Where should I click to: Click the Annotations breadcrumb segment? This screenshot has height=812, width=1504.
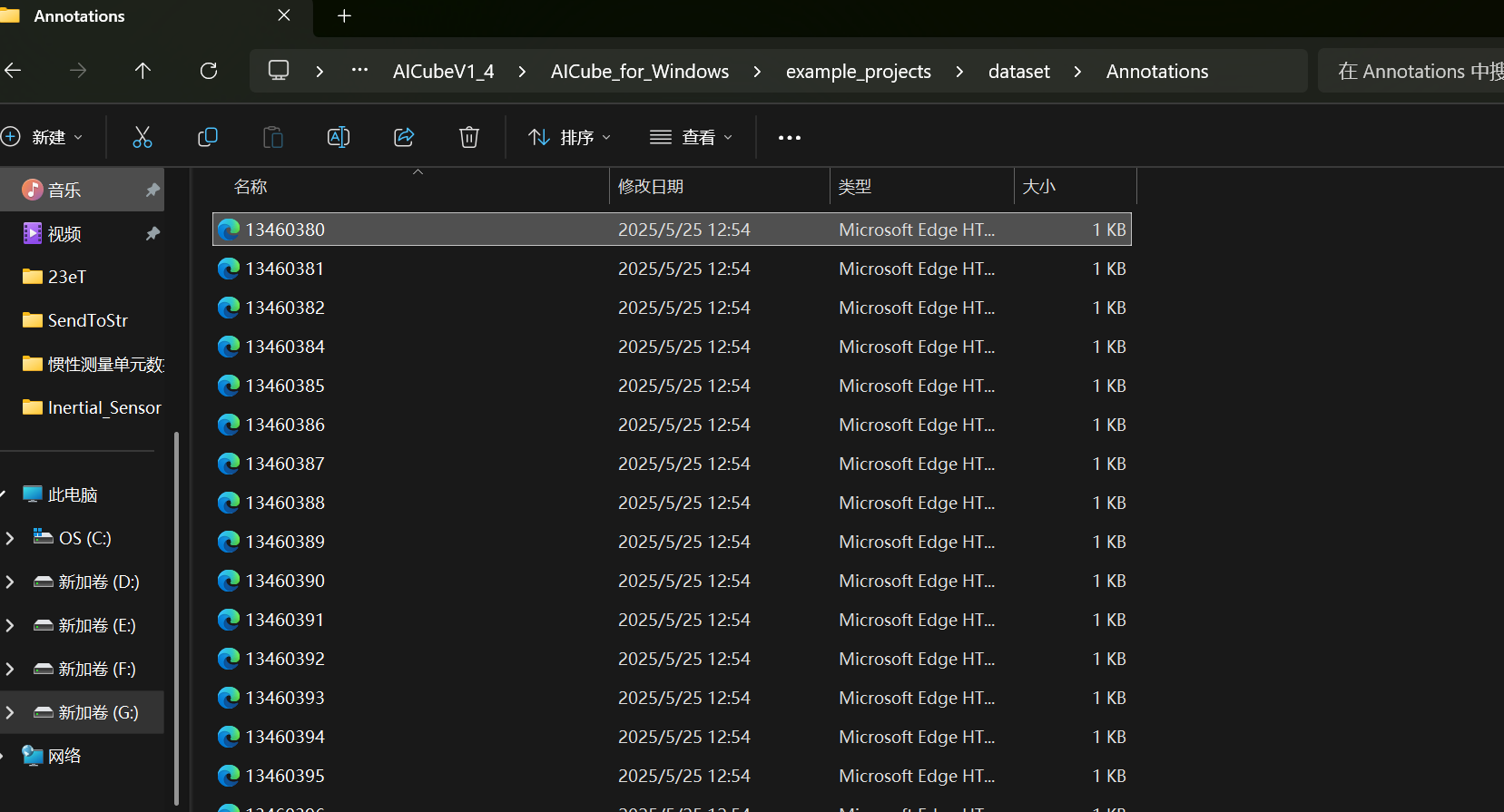click(x=1157, y=72)
